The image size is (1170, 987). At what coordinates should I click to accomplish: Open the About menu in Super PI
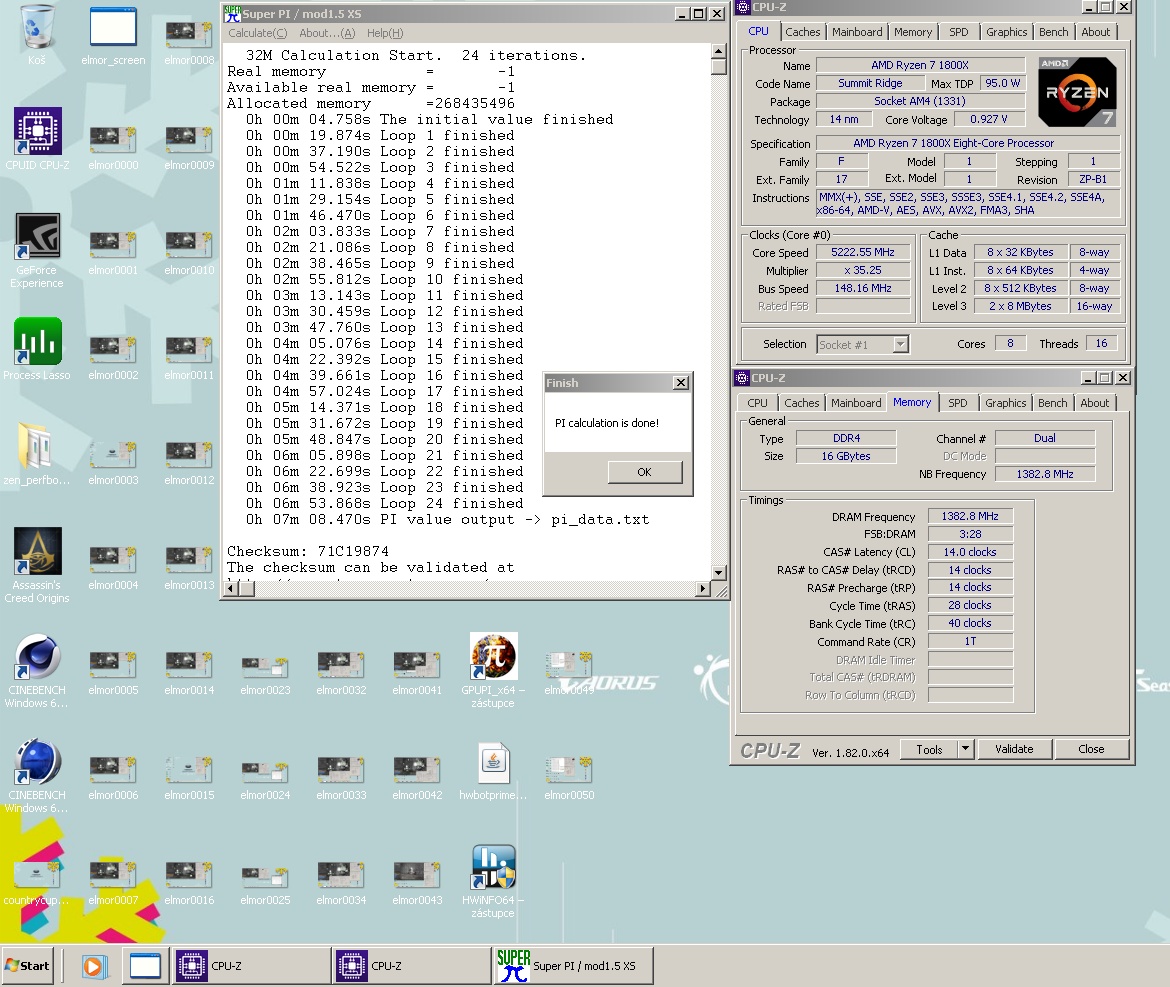point(327,33)
